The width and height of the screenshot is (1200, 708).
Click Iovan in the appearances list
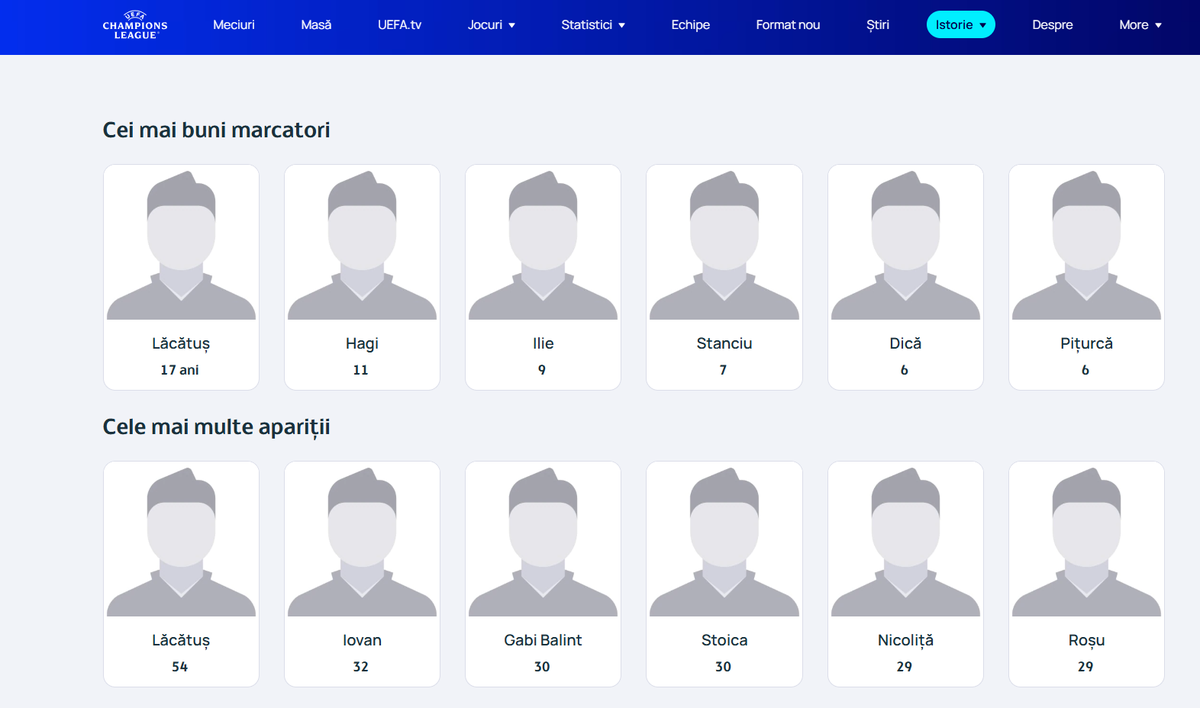click(362, 572)
